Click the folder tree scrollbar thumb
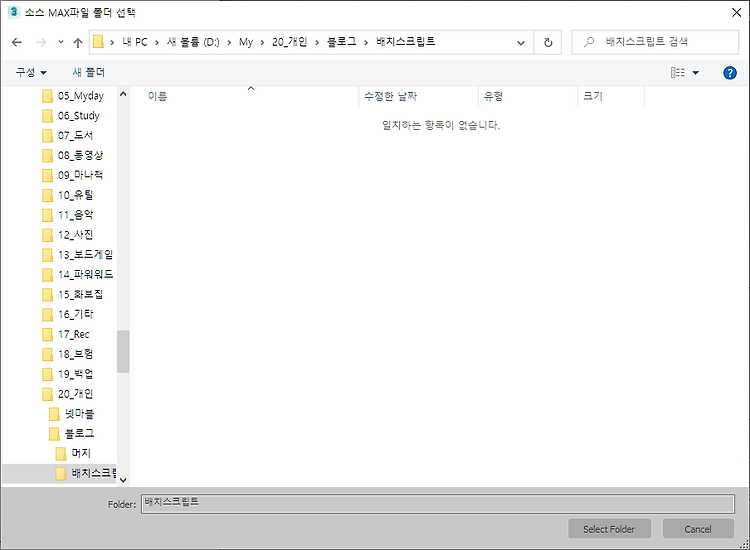This screenshot has width=750, height=550. point(123,352)
